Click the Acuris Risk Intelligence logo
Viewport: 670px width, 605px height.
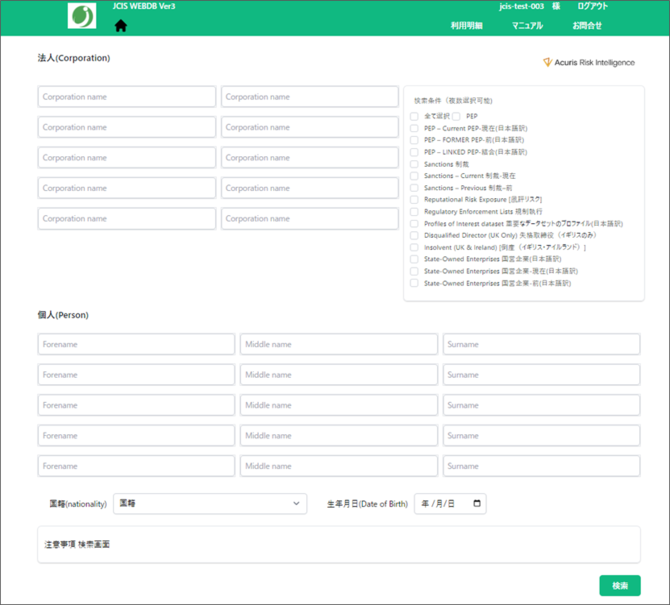(x=588, y=62)
